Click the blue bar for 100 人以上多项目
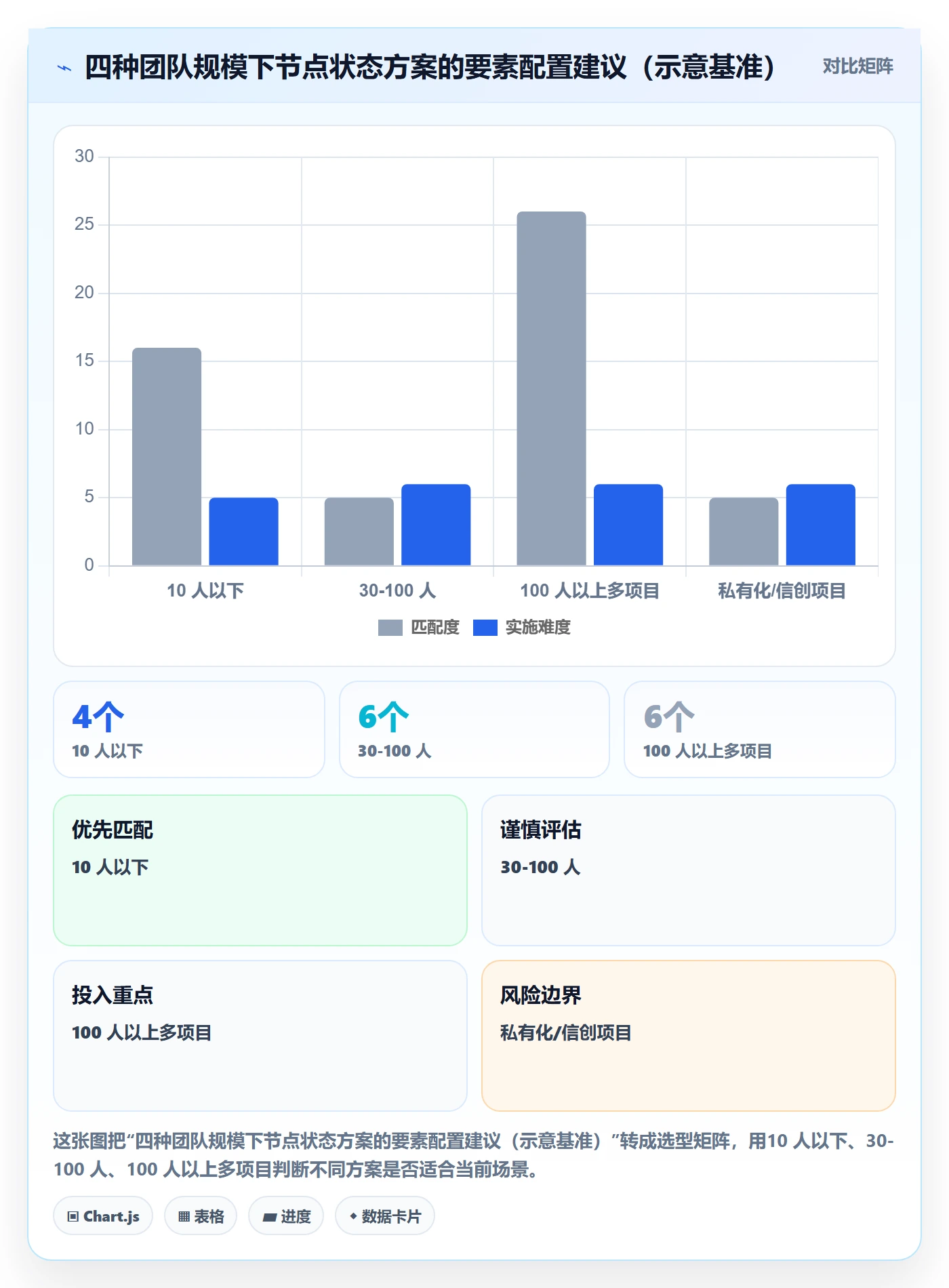The image size is (949, 1288). (628, 525)
